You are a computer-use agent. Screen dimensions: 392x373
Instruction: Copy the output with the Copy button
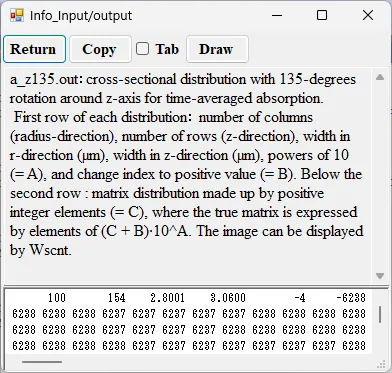[x=100, y=49]
